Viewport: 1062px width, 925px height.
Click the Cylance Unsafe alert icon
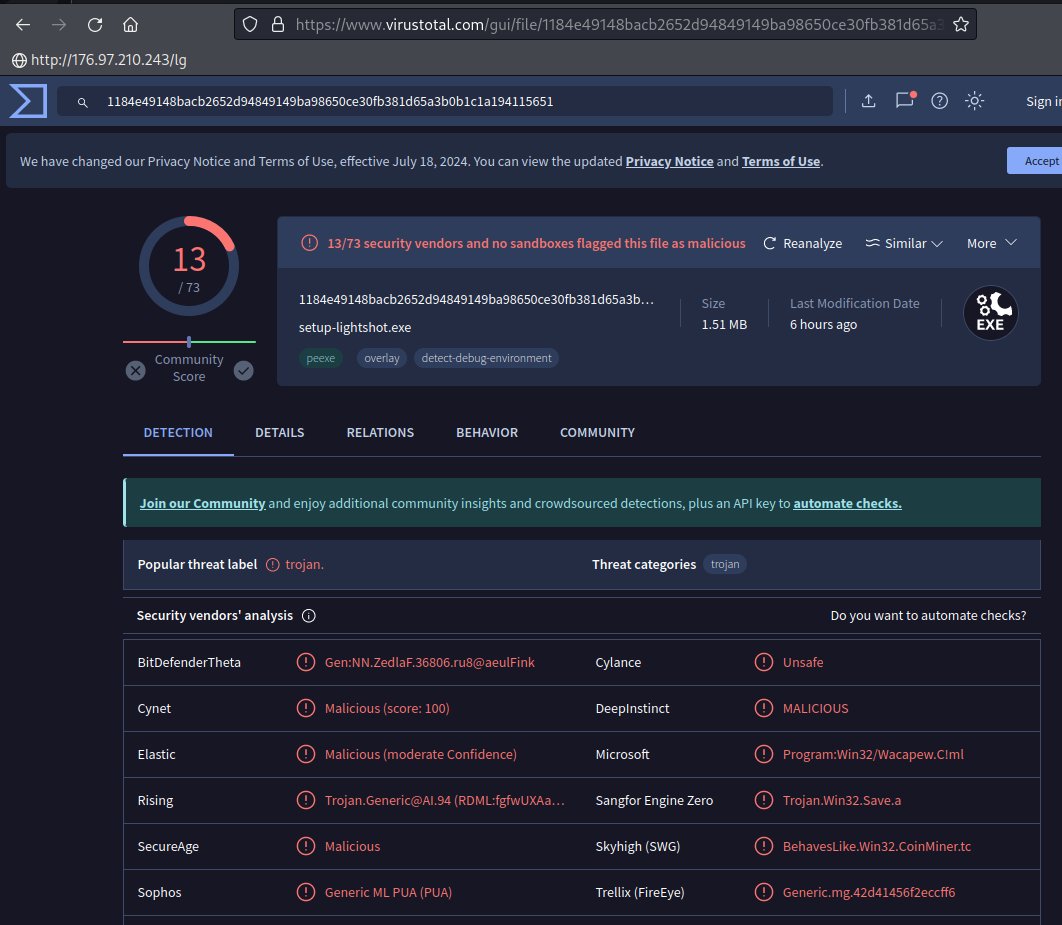click(x=764, y=662)
